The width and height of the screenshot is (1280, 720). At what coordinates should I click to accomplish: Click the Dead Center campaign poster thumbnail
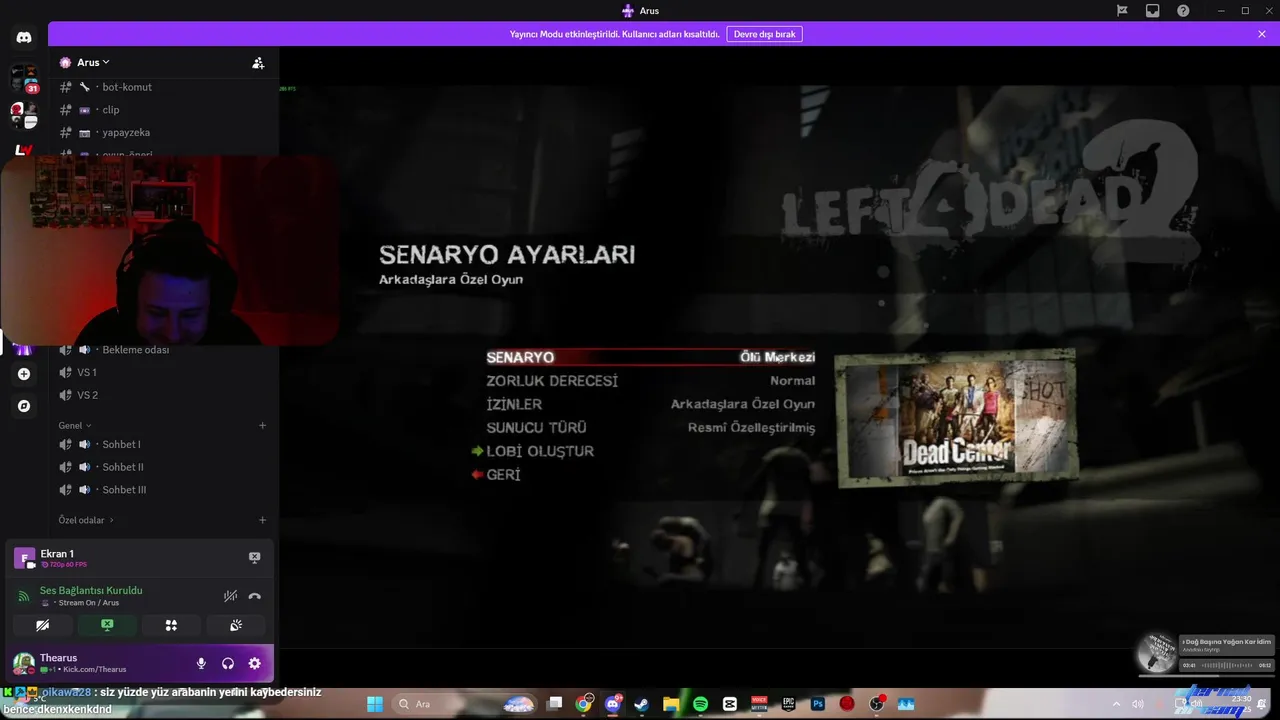tap(956, 418)
